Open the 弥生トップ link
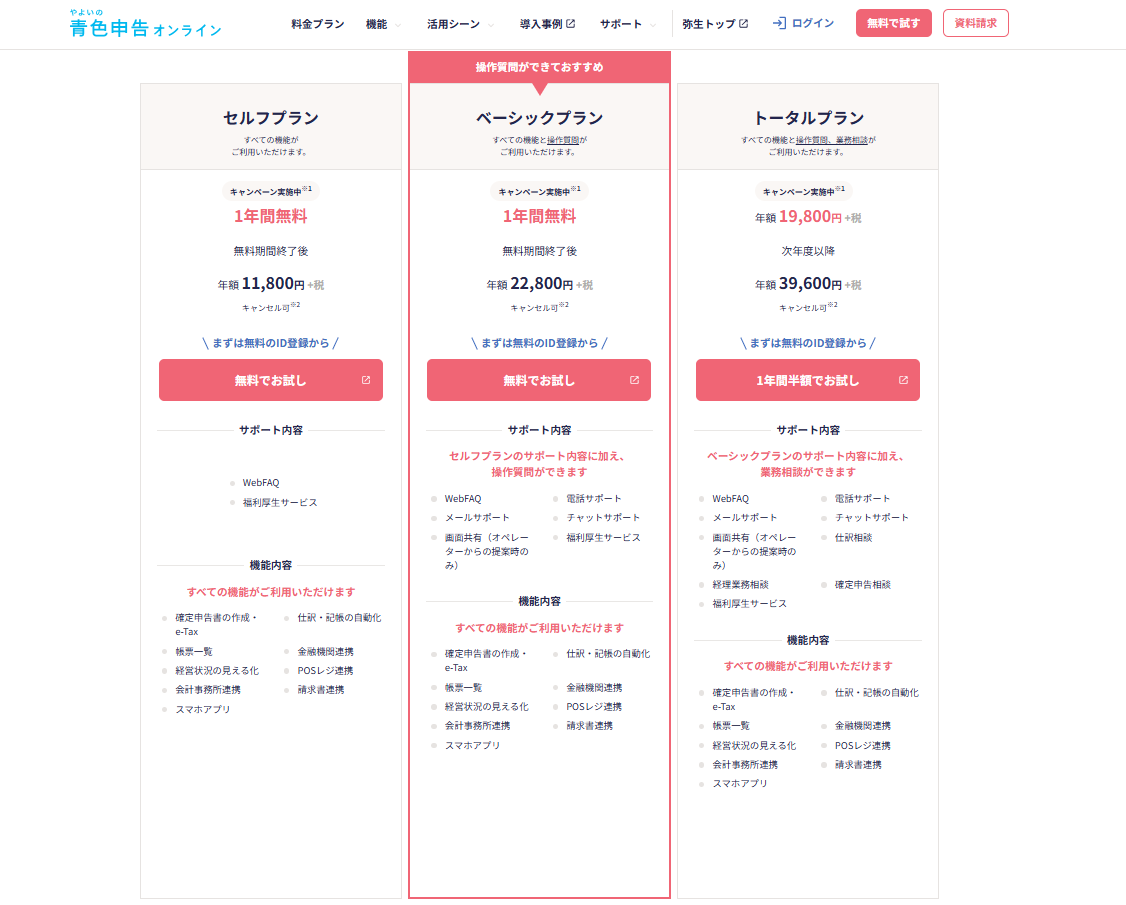The image size is (1126, 905). pos(708,24)
